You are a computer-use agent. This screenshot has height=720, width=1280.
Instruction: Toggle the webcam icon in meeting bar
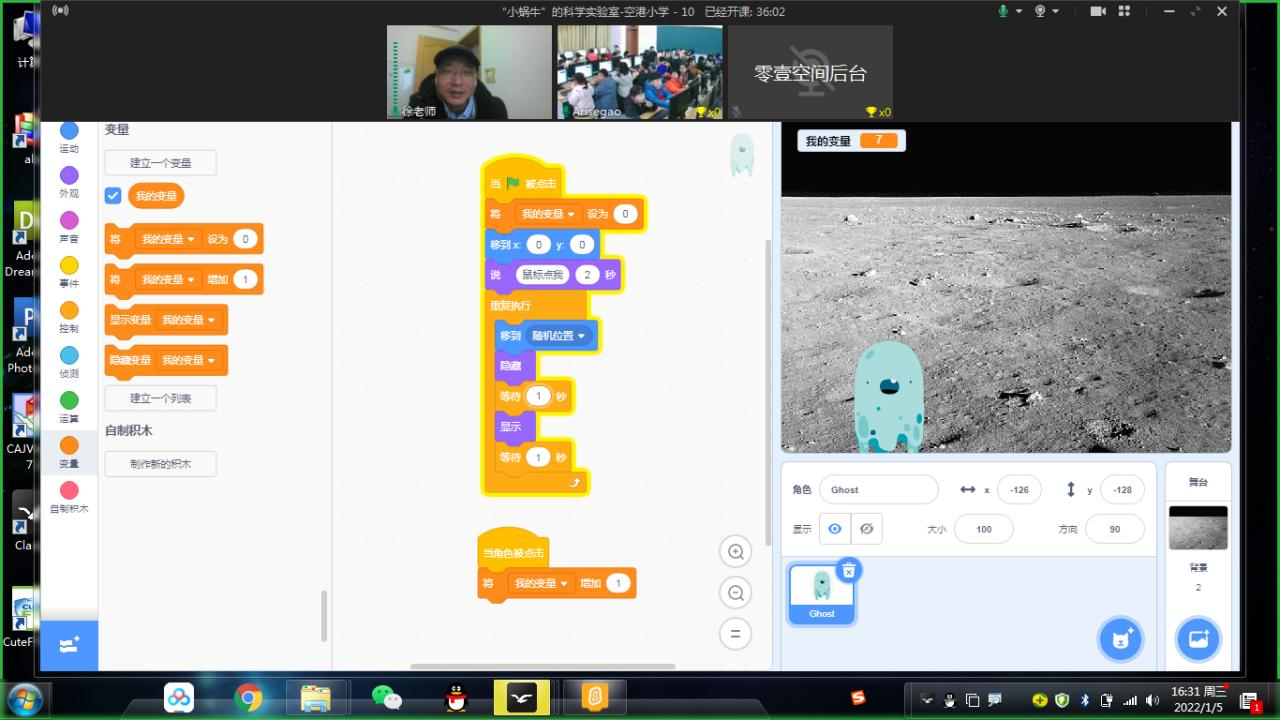pyautogui.click(x=1040, y=11)
